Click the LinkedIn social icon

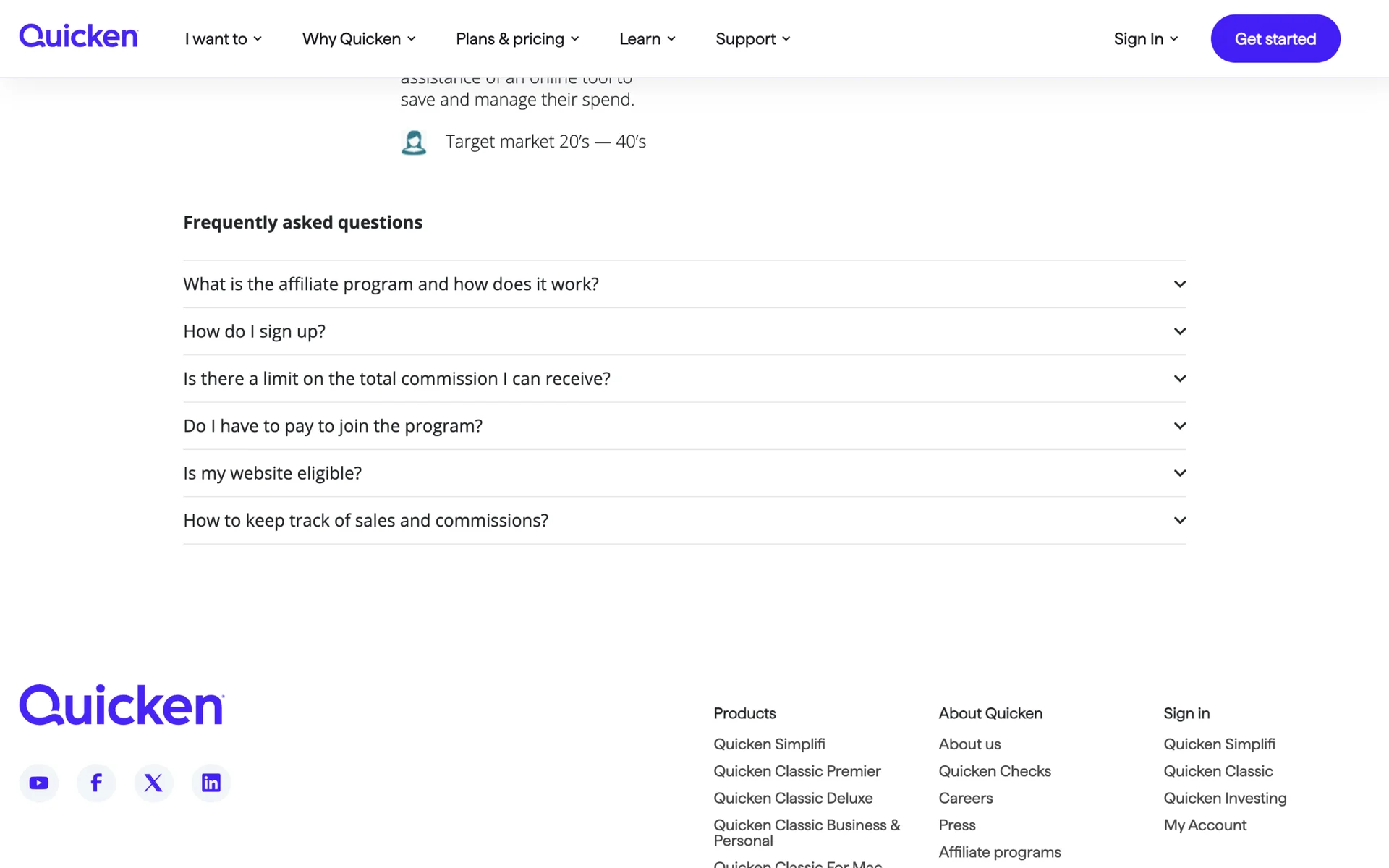pos(211,783)
